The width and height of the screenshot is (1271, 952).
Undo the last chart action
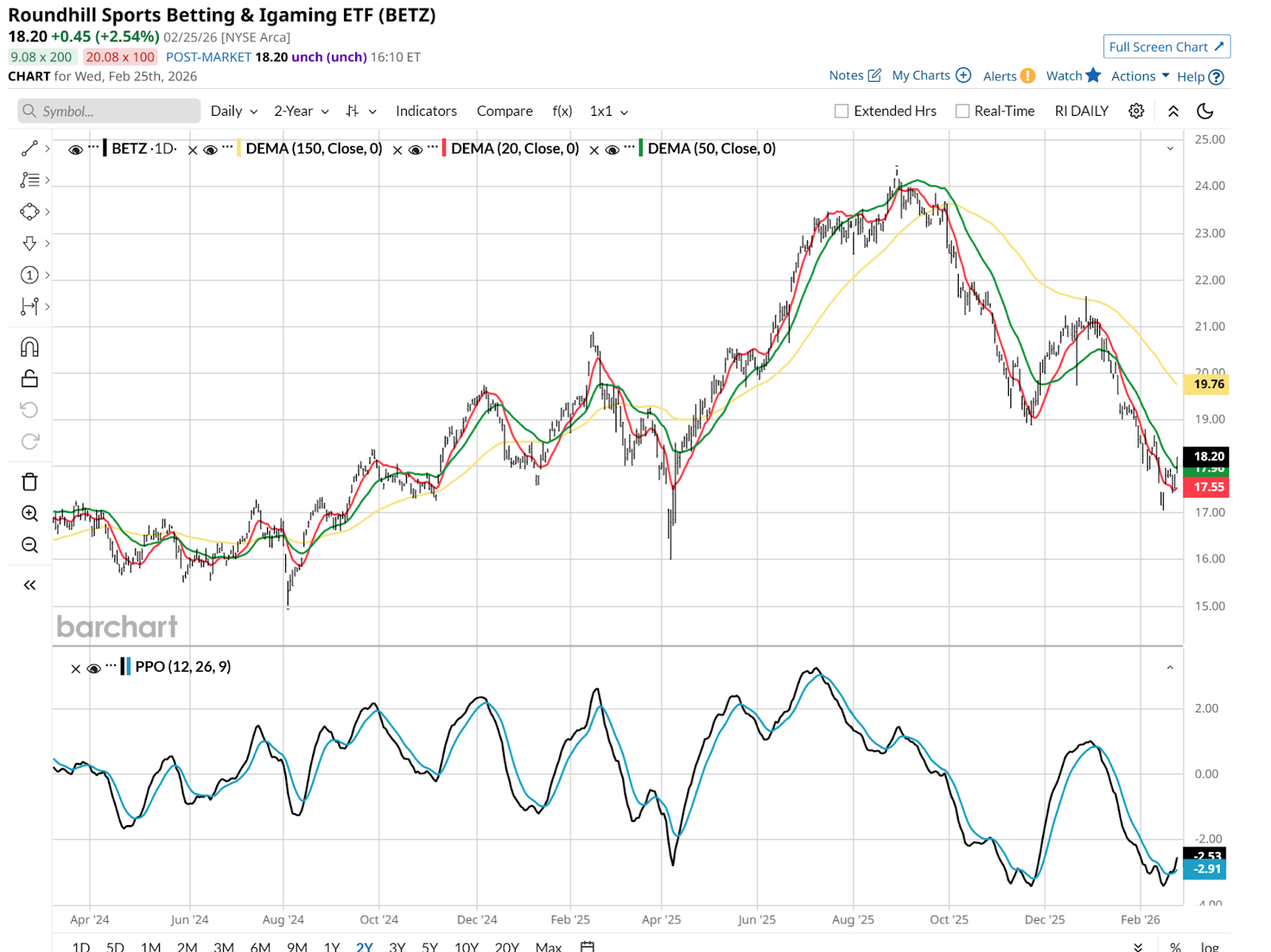[x=29, y=410]
